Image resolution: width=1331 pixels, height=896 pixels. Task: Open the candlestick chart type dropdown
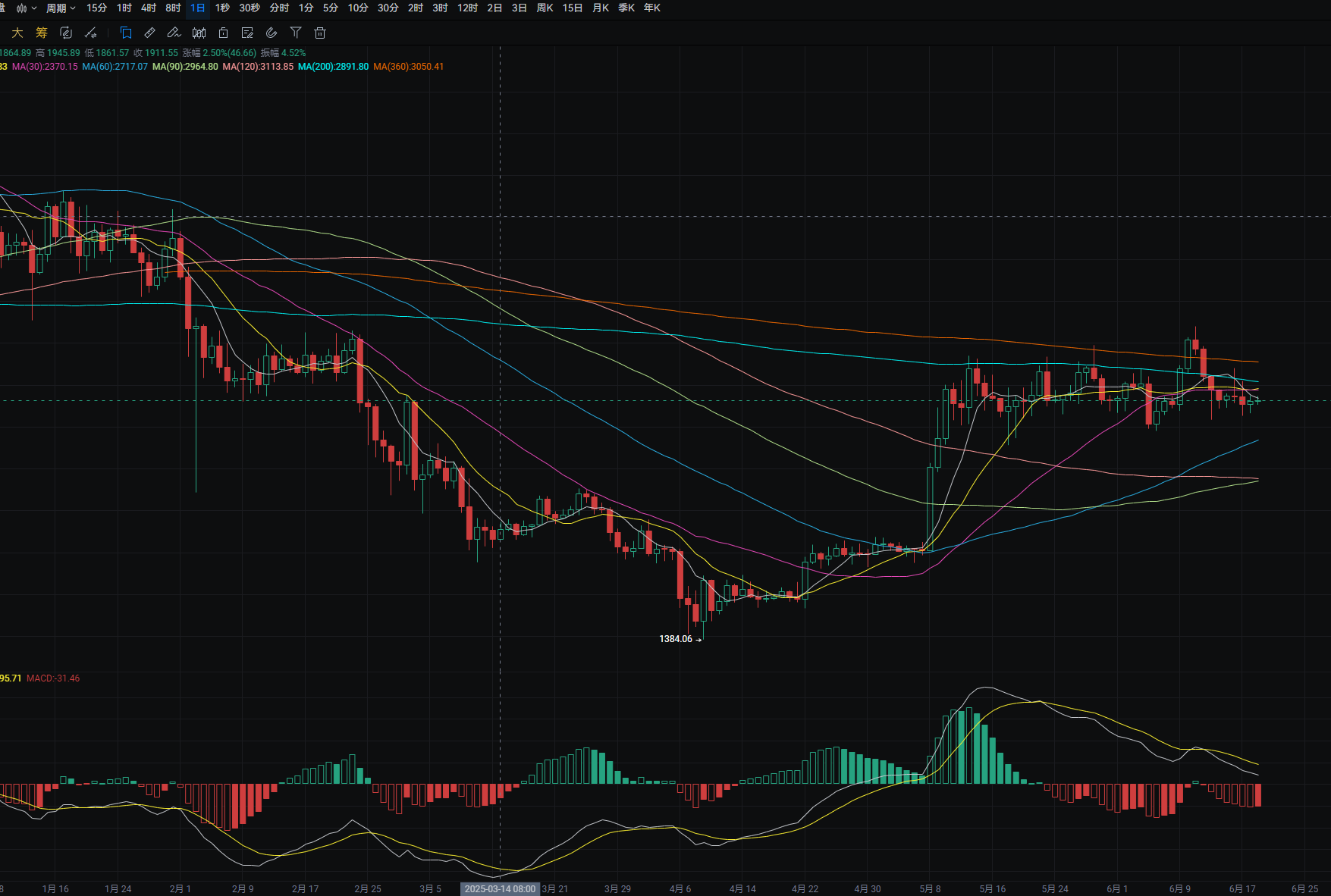(x=27, y=8)
